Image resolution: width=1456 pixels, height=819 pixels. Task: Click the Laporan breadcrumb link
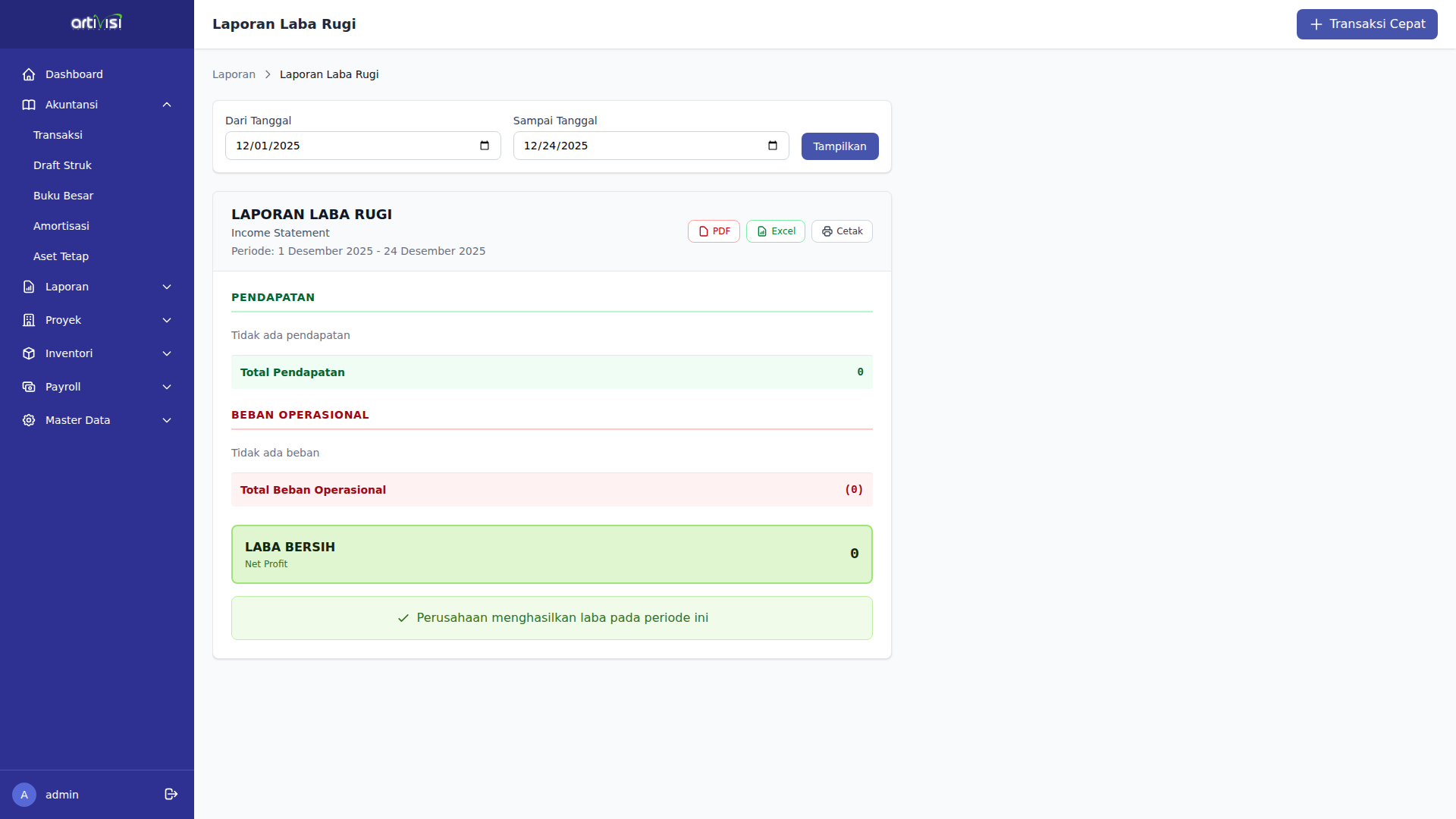(x=234, y=74)
